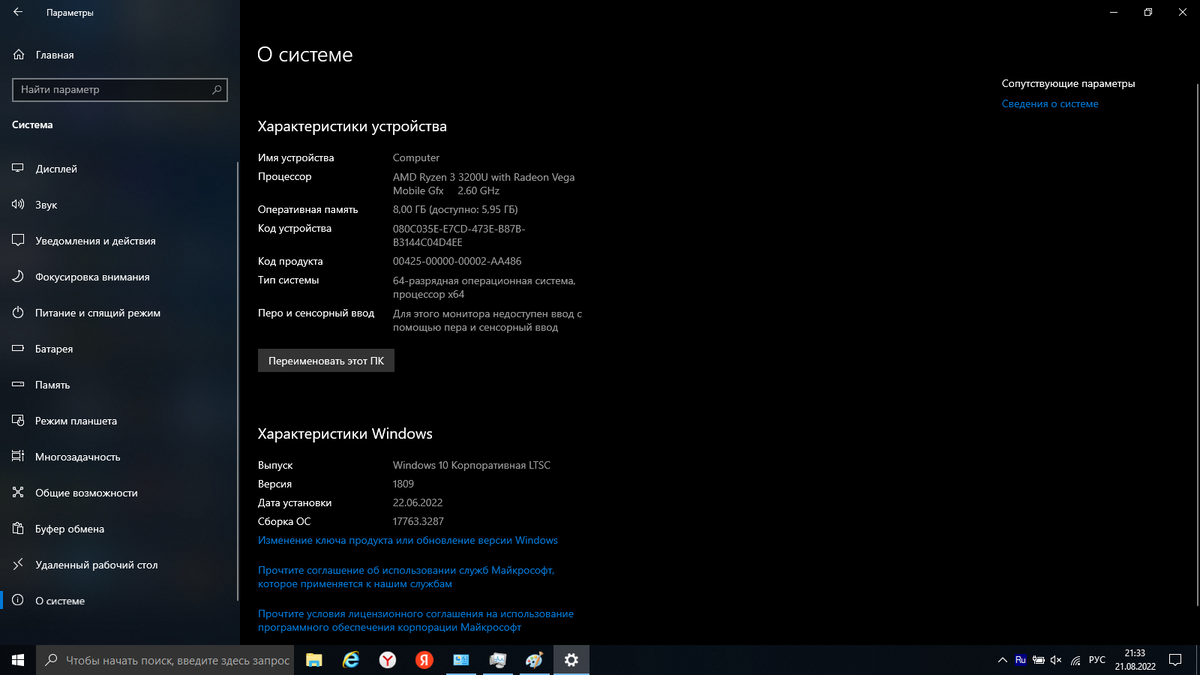Open software license terms link
This screenshot has height=675, width=1200.
coord(416,621)
